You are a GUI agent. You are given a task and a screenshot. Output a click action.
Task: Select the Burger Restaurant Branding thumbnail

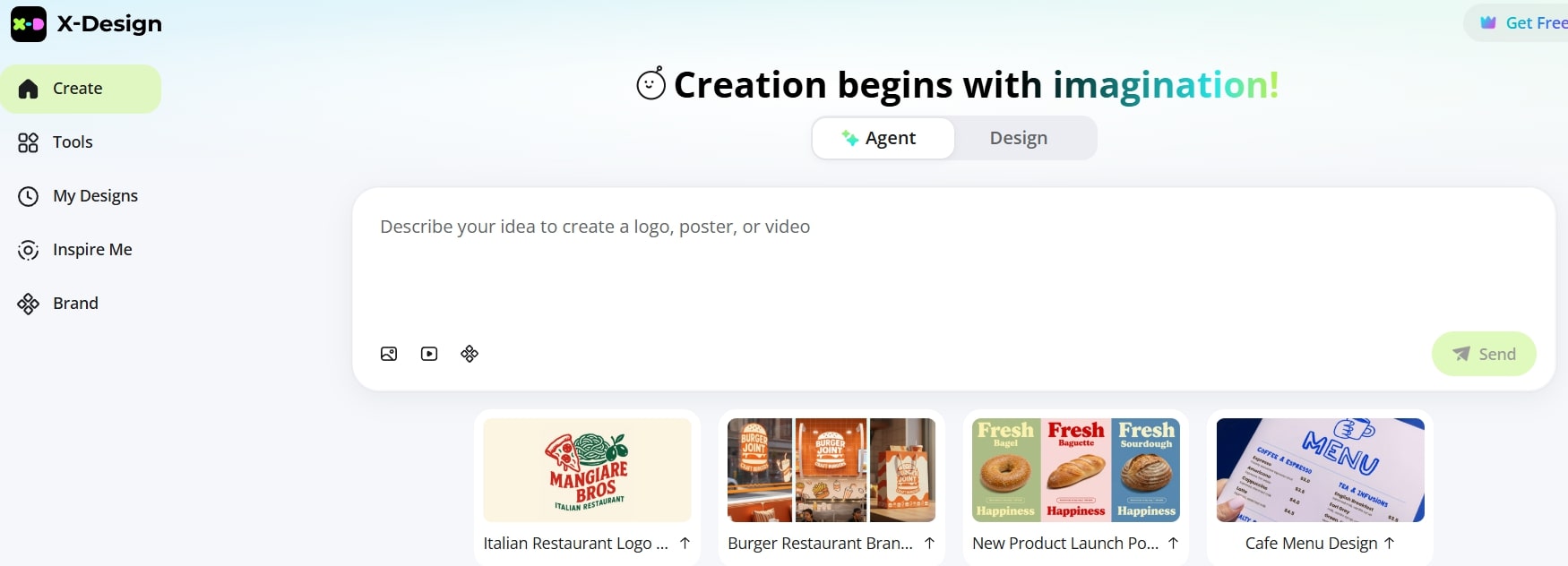831,470
